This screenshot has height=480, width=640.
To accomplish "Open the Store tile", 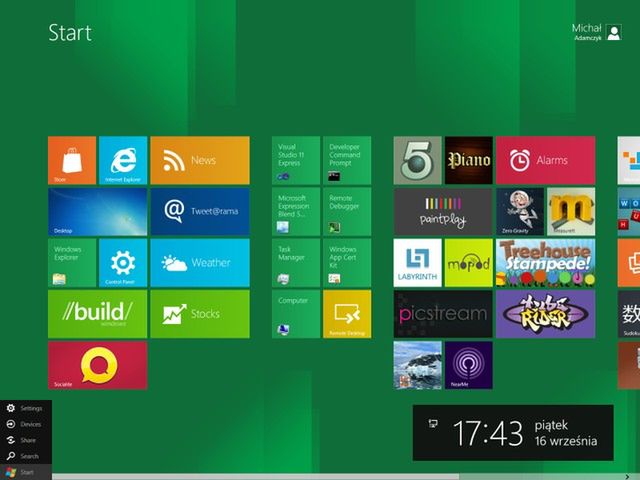I will click(x=72, y=160).
